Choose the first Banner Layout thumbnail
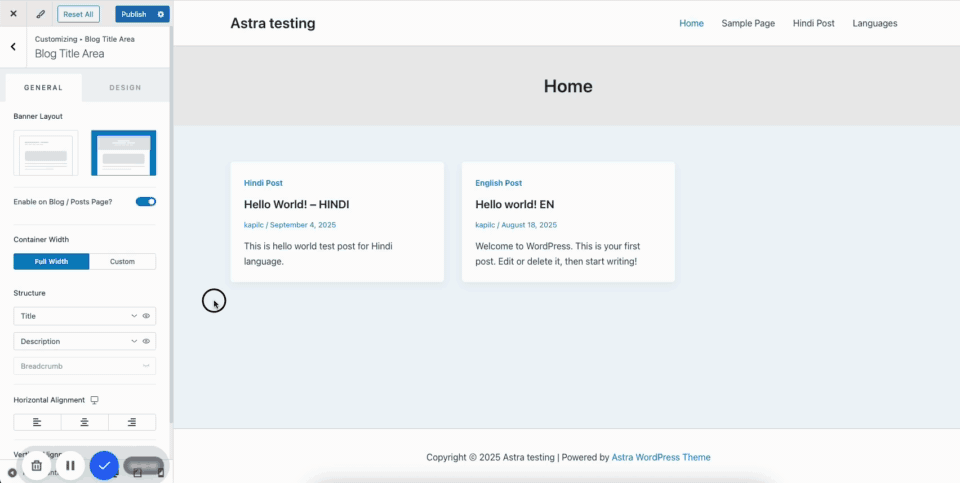 (46, 153)
